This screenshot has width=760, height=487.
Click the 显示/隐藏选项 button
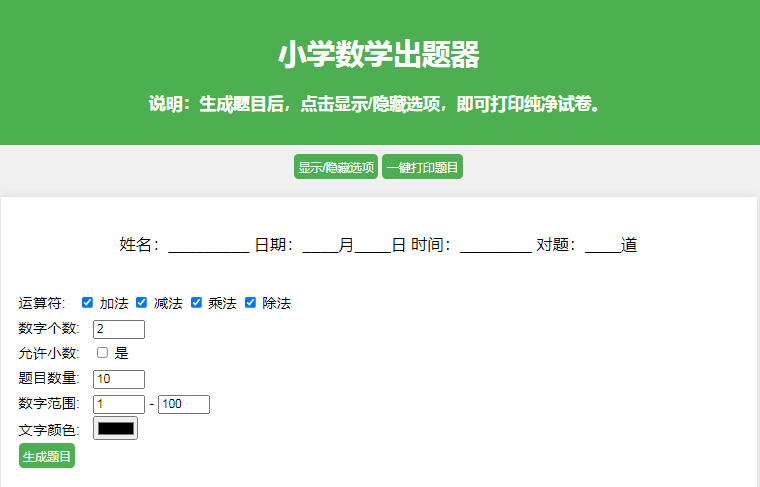pyautogui.click(x=336, y=167)
